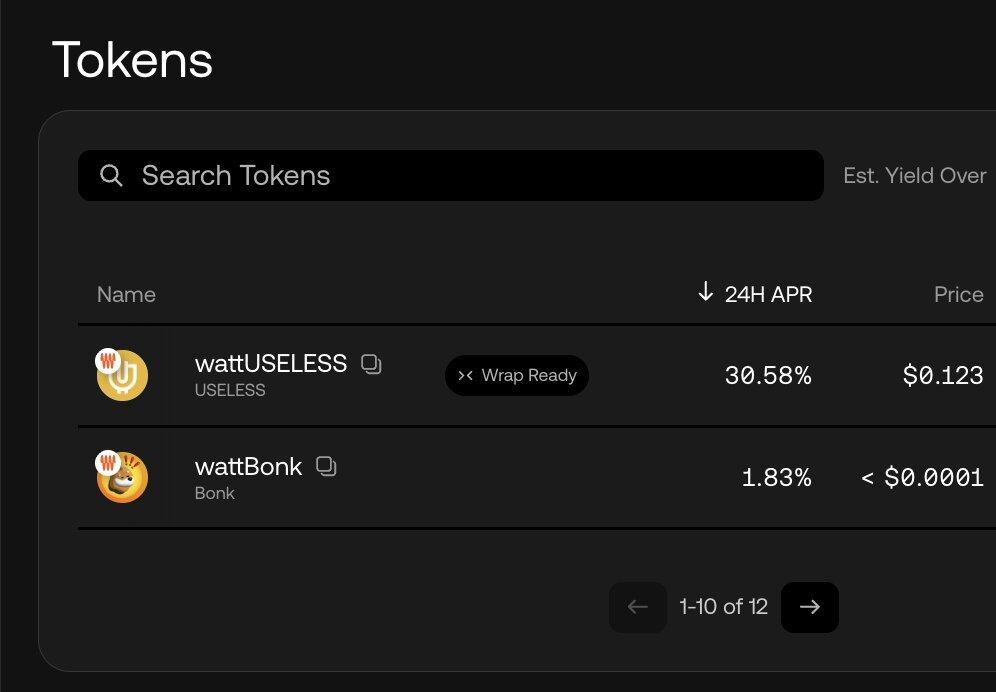Image resolution: width=996 pixels, height=692 pixels.
Task: Click the 1.83% APR for wattBonk
Action: pyautogui.click(x=776, y=478)
